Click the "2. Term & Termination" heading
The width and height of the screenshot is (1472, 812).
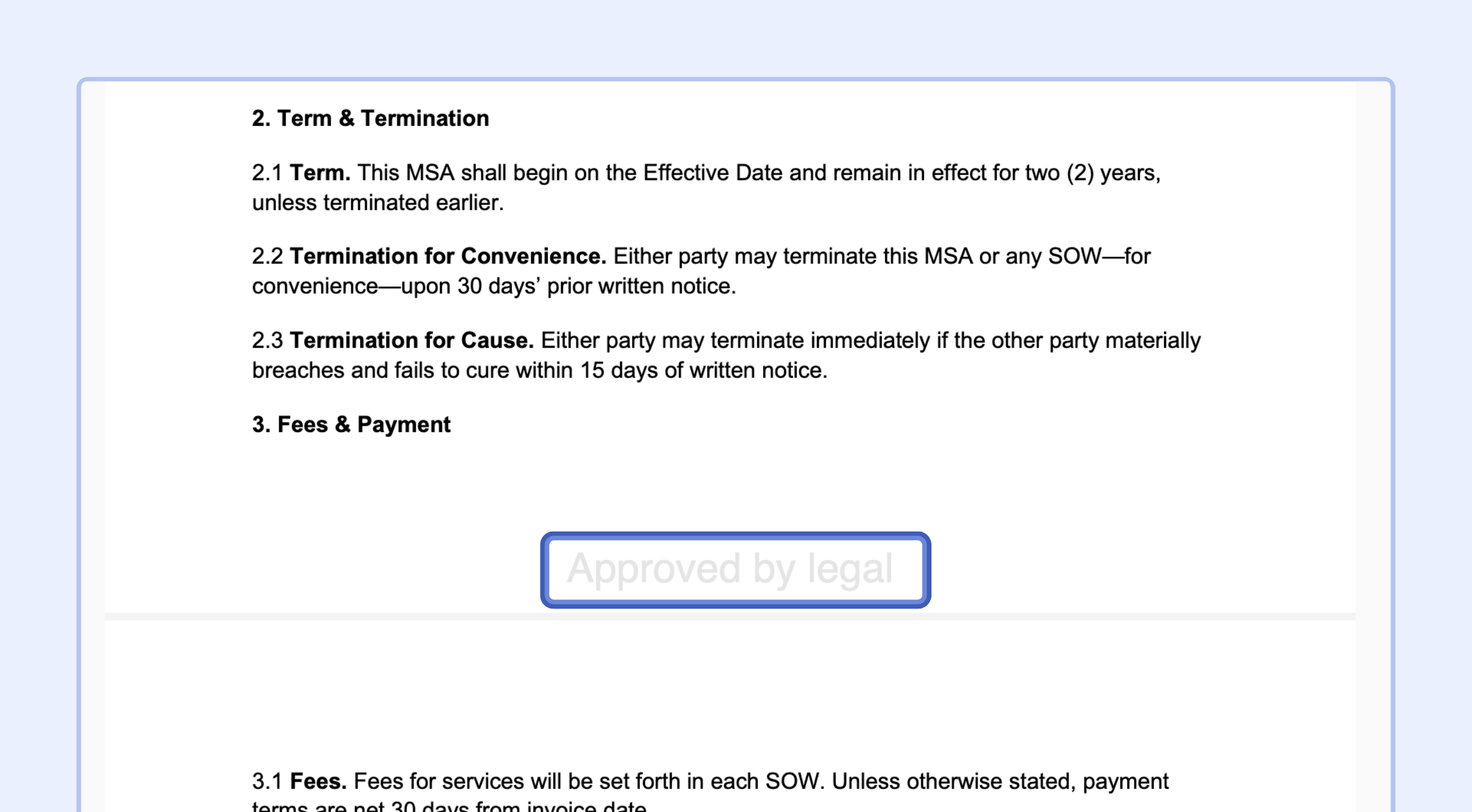370,118
